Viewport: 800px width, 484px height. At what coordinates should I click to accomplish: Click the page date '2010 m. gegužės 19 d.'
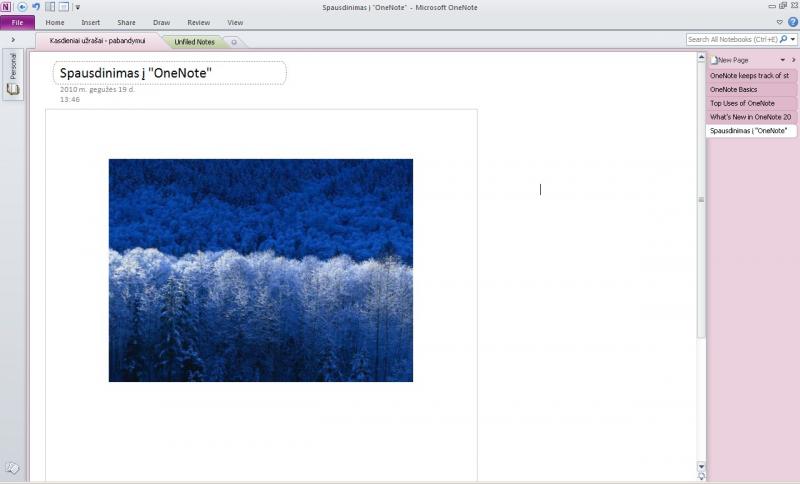click(97, 89)
